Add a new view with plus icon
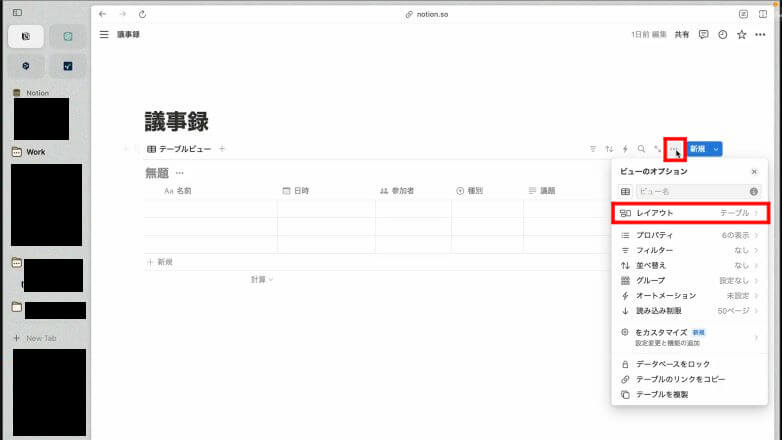This screenshot has height=440, width=782. tap(222, 149)
